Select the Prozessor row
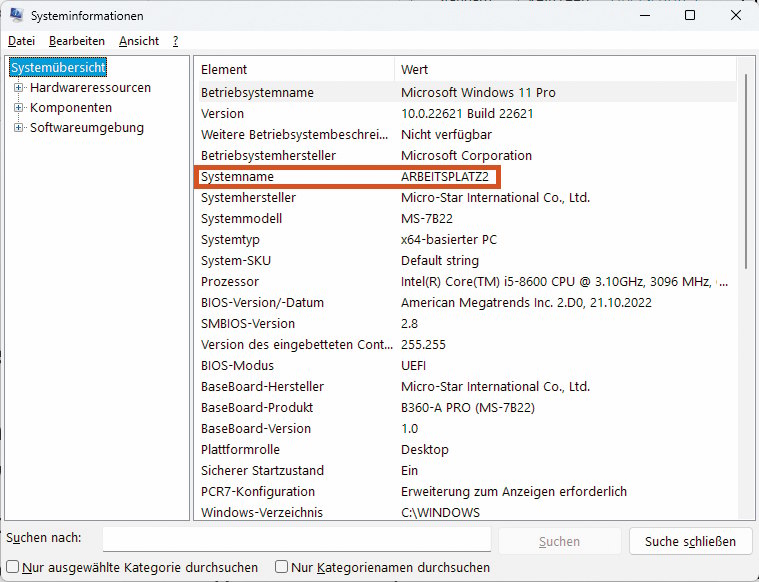This screenshot has width=759, height=582. click(x=296, y=282)
